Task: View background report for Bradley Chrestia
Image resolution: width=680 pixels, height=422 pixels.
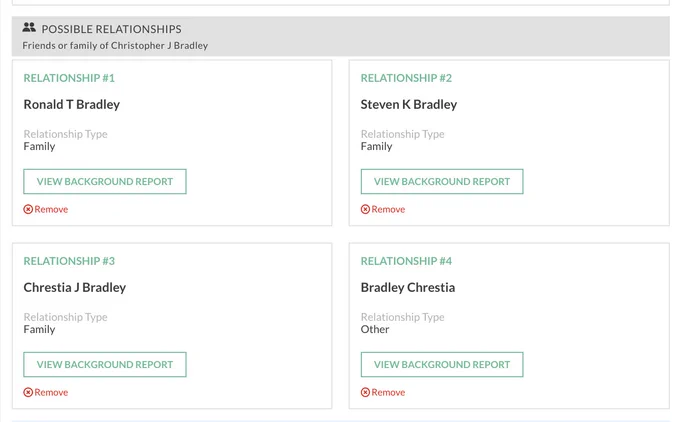Action: coord(442,364)
